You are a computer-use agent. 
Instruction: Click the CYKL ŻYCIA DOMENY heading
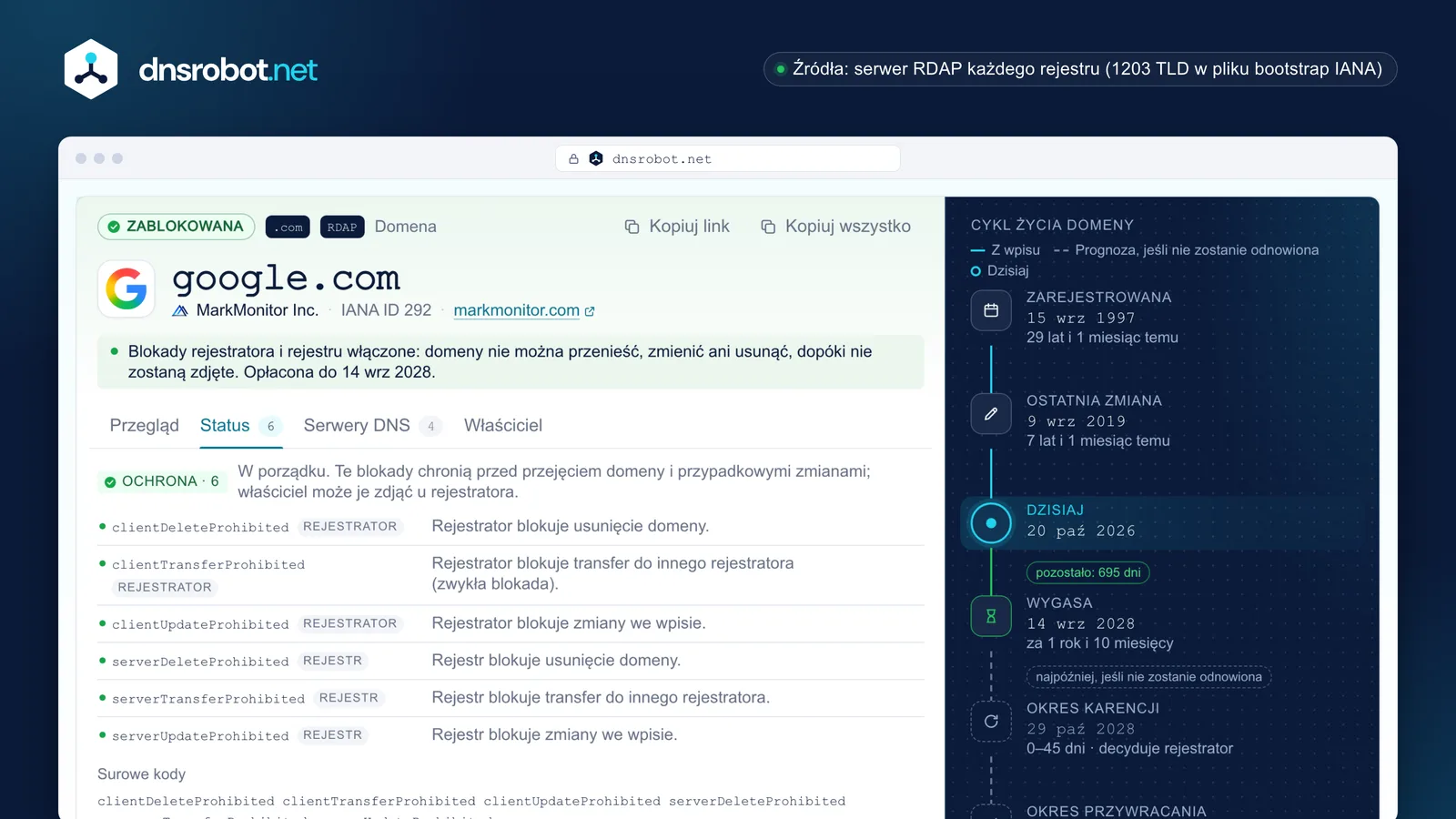click(1052, 226)
